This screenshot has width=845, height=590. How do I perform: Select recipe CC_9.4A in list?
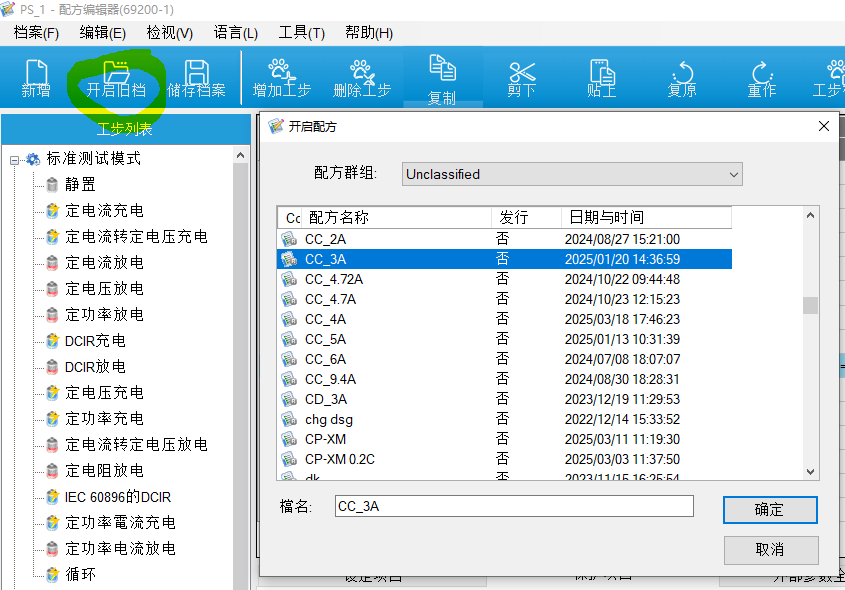coord(504,379)
